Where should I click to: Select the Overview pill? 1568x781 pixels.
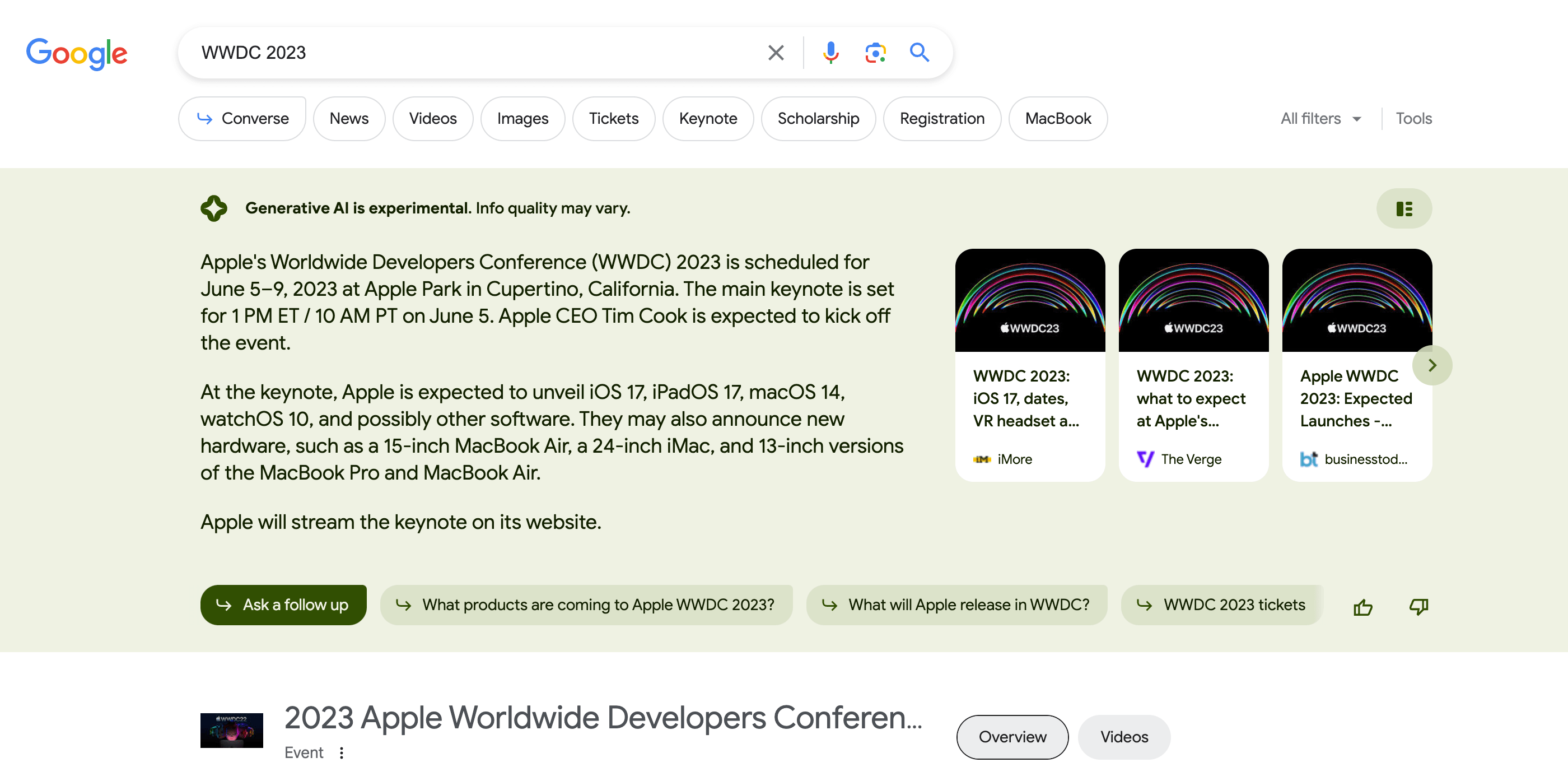1012,737
